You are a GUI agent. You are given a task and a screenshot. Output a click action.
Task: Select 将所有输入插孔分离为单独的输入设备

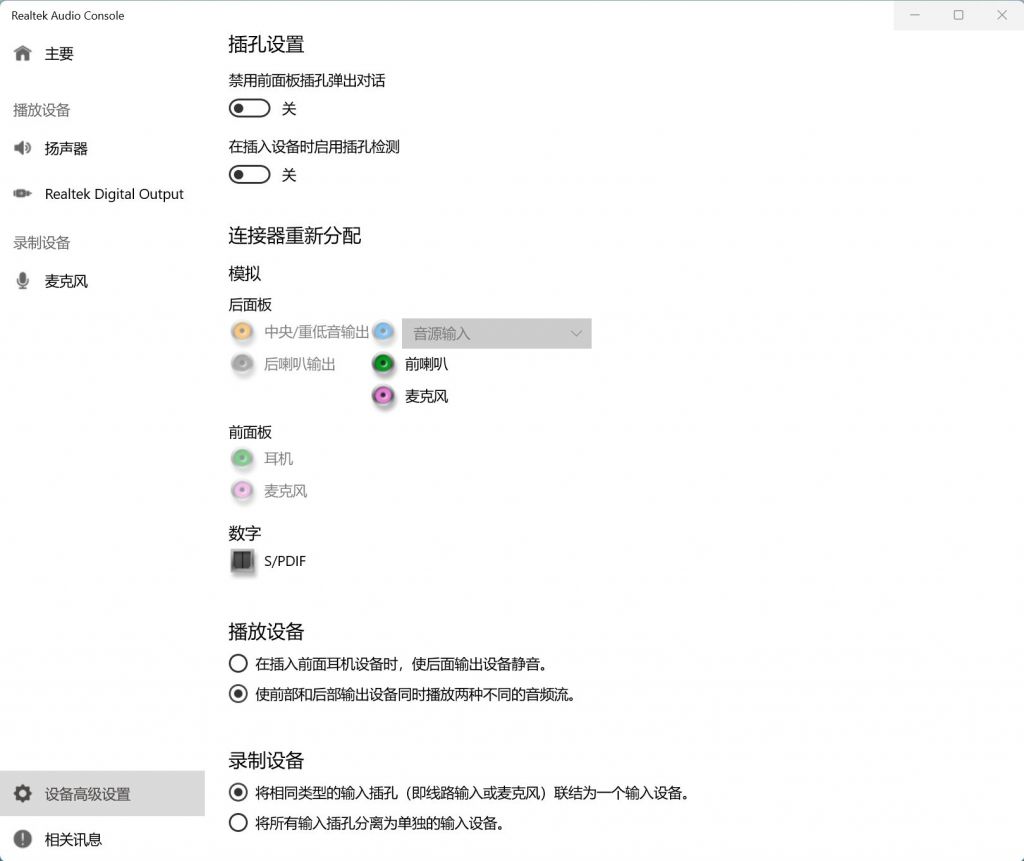pos(238,823)
